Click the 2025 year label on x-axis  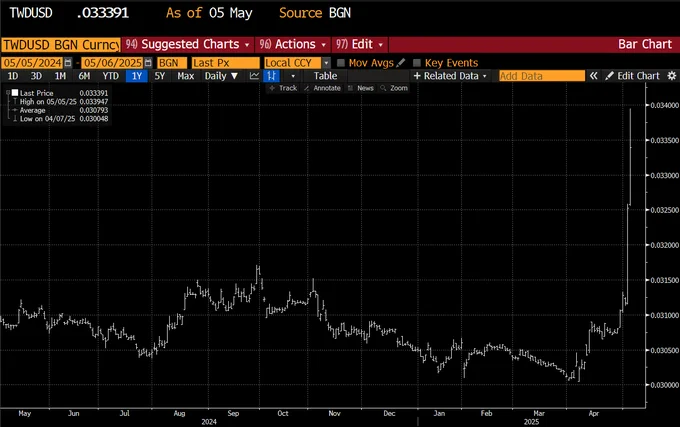[531, 422]
